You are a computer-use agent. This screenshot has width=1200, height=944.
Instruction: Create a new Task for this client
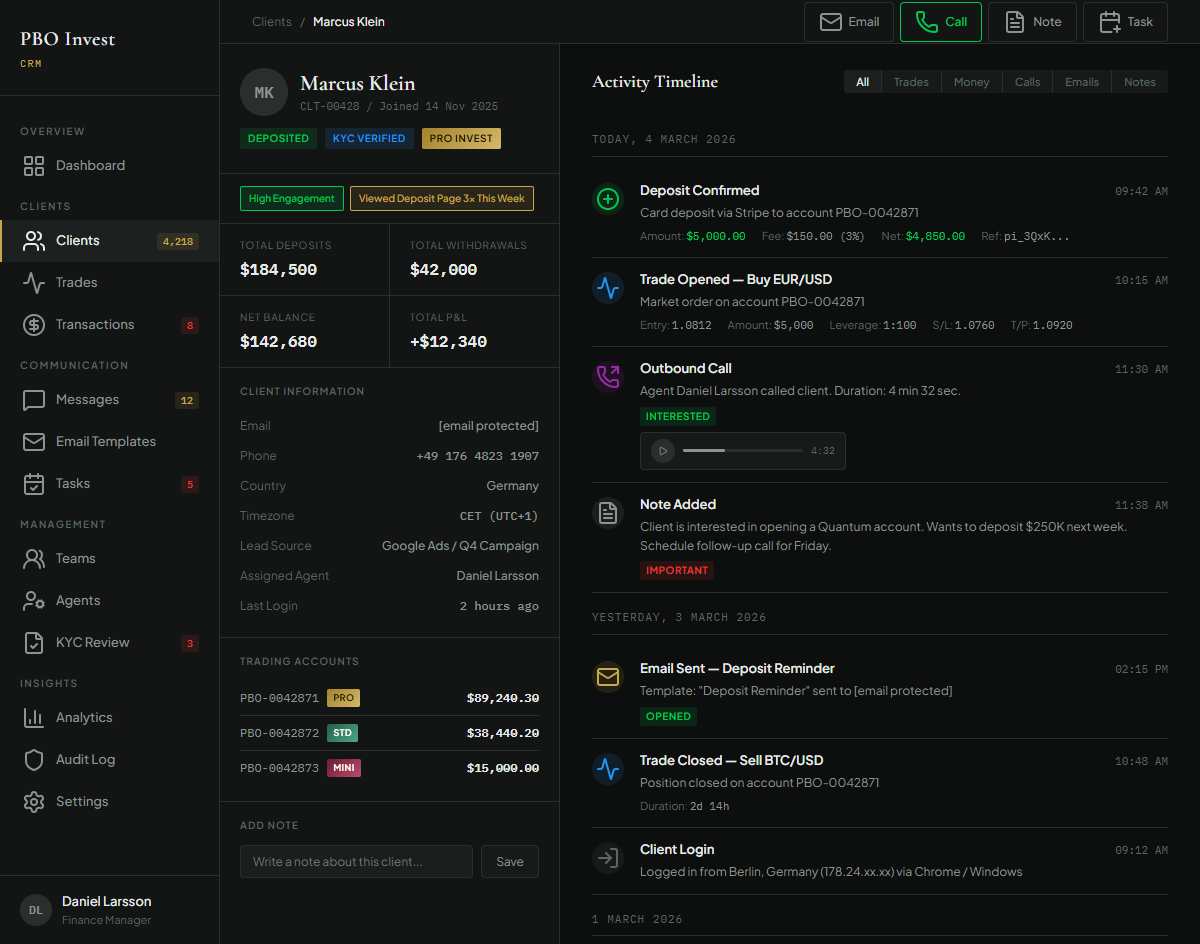tap(1125, 22)
